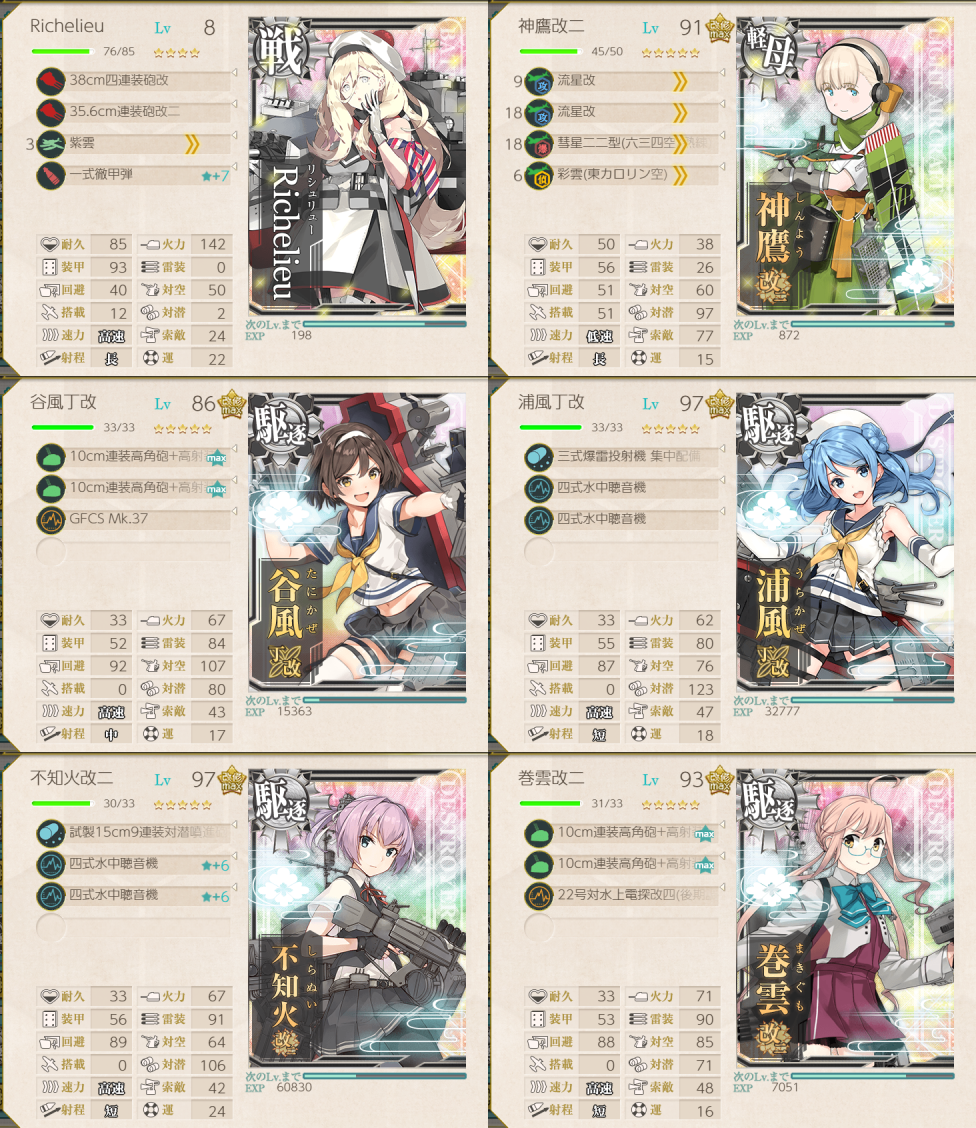
Task: Click the 彗星二二型(六三四空) dive bomber icon
Action: 539,143
